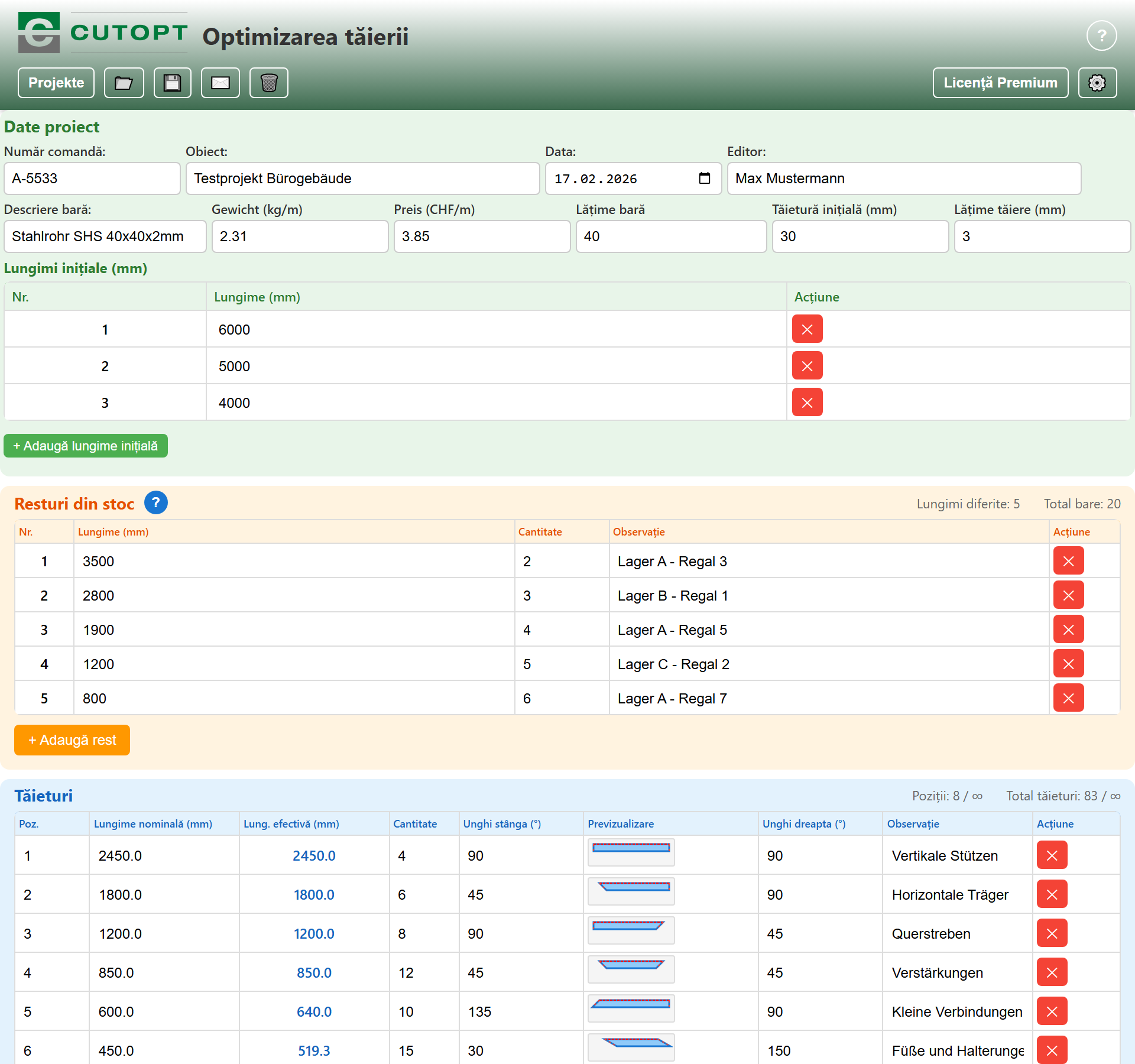Open the Resturi din stoc help icon
1135x1064 pixels.
[156, 503]
